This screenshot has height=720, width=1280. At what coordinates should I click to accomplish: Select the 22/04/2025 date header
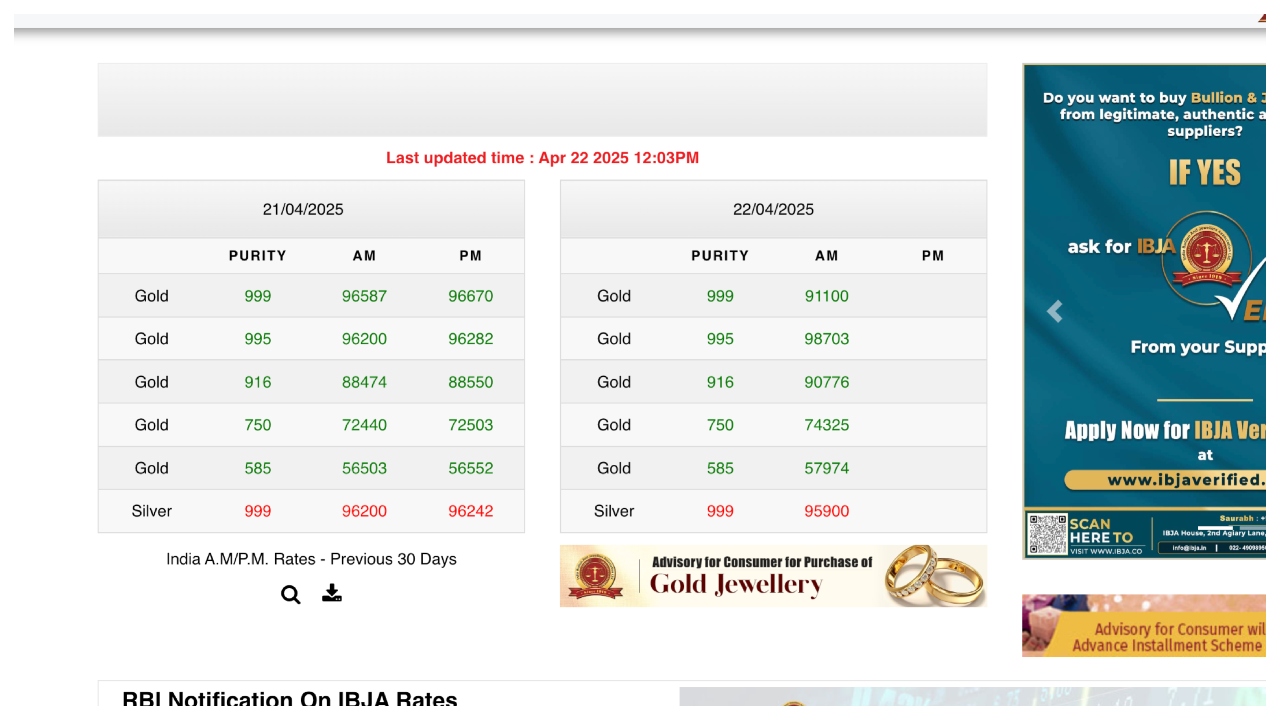[x=773, y=209]
